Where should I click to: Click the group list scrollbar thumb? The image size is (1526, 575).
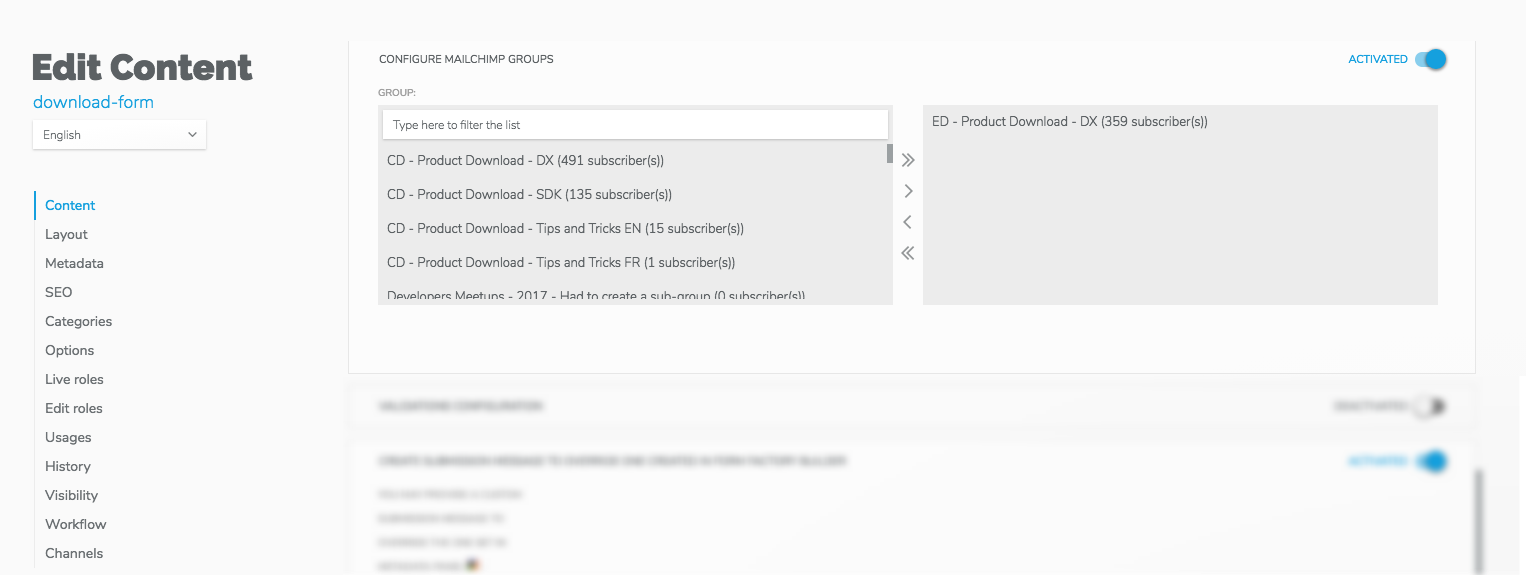[x=890, y=153]
